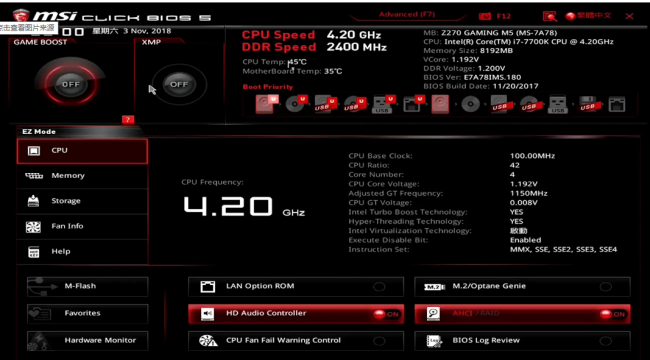Select the legacy CD/DVD boot icon without U badge
The height and width of the screenshot is (360, 650).
tap(471, 104)
